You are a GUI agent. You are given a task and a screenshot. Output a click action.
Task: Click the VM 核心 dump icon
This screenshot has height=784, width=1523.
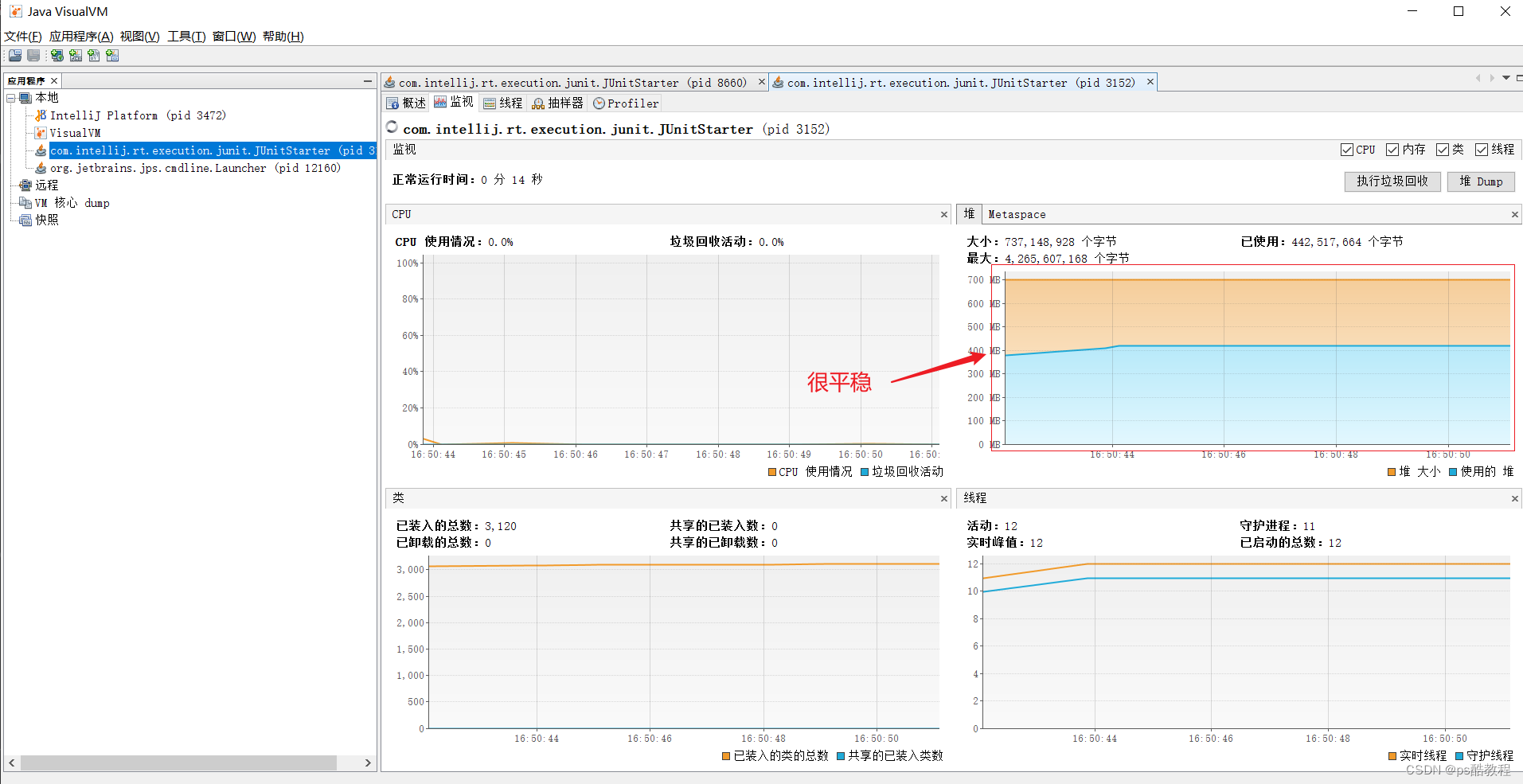(x=25, y=203)
